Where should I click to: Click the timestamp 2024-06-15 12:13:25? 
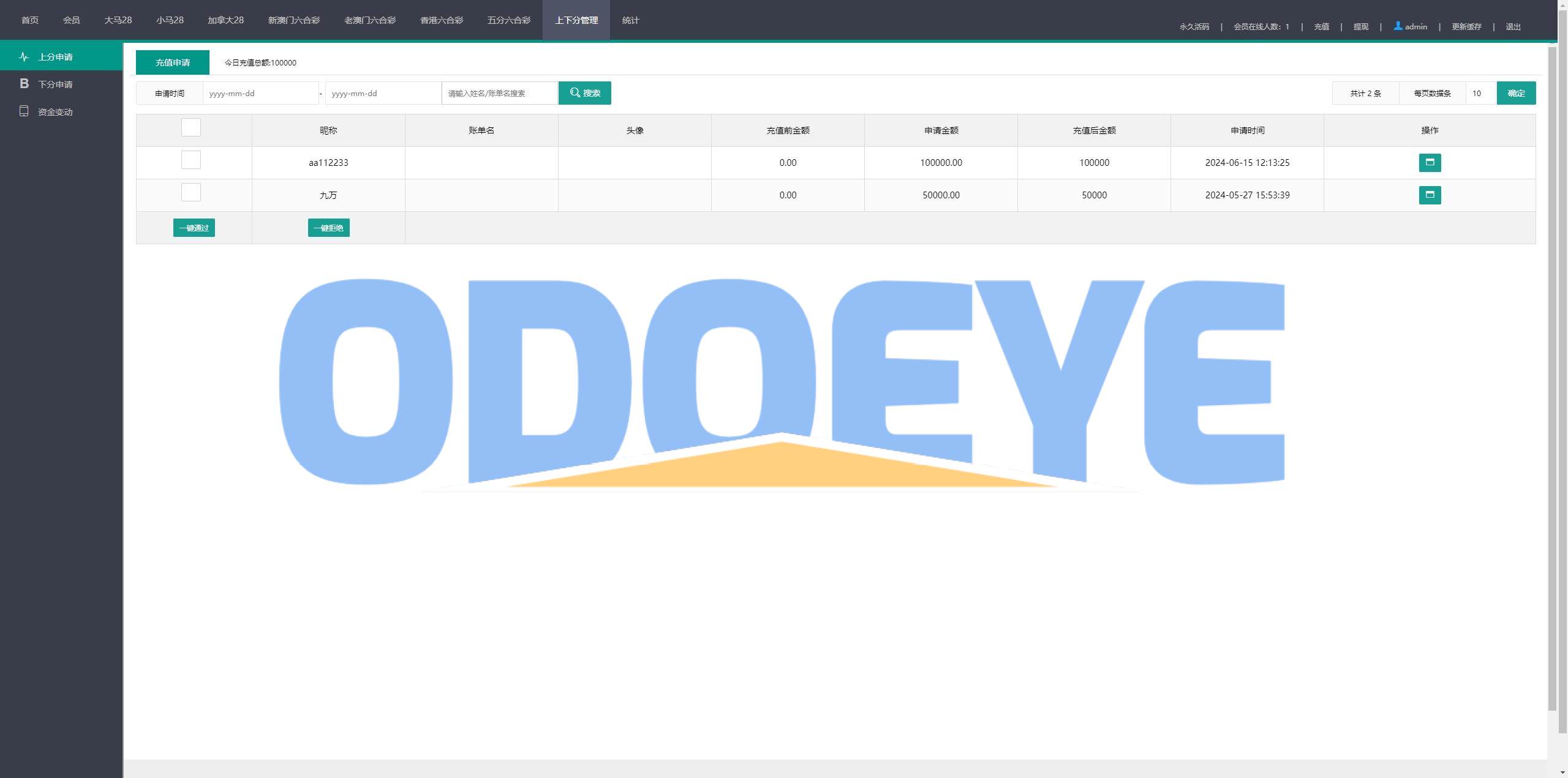[x=1248, y=163]
